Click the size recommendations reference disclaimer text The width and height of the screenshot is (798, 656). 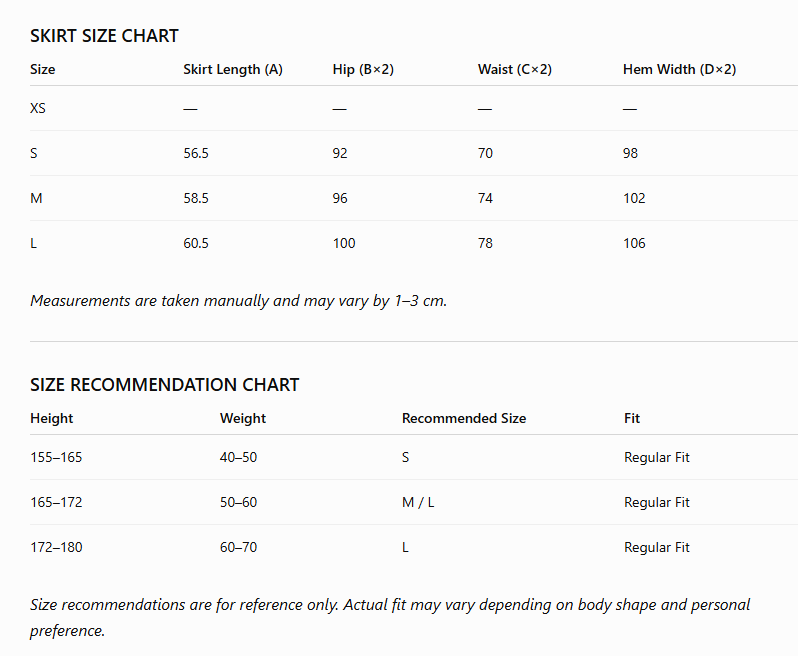point(390,618)
